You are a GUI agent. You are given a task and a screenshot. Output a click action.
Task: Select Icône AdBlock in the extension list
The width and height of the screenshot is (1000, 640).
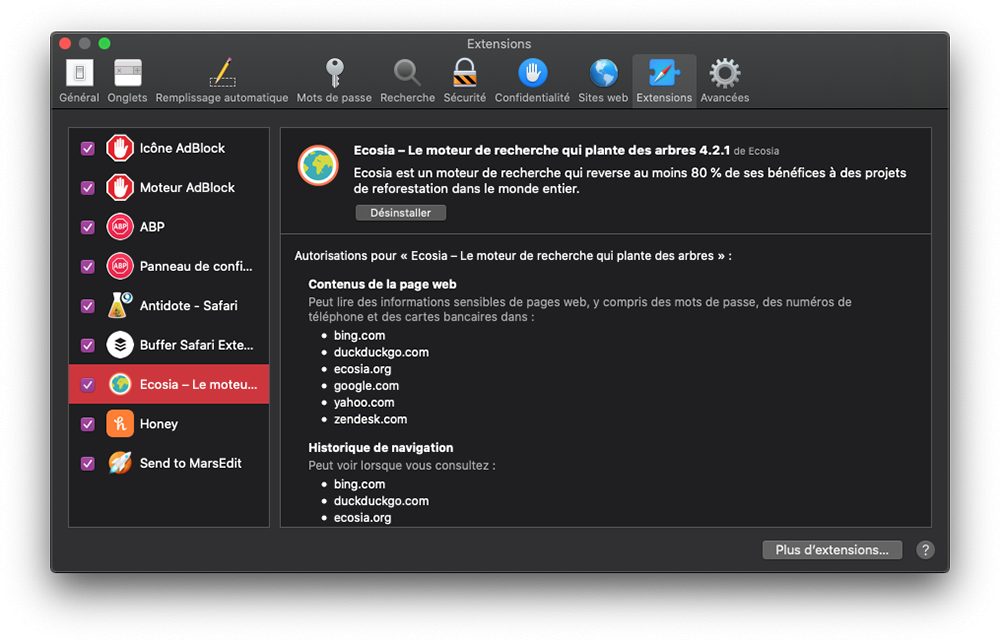coord(182,148)
